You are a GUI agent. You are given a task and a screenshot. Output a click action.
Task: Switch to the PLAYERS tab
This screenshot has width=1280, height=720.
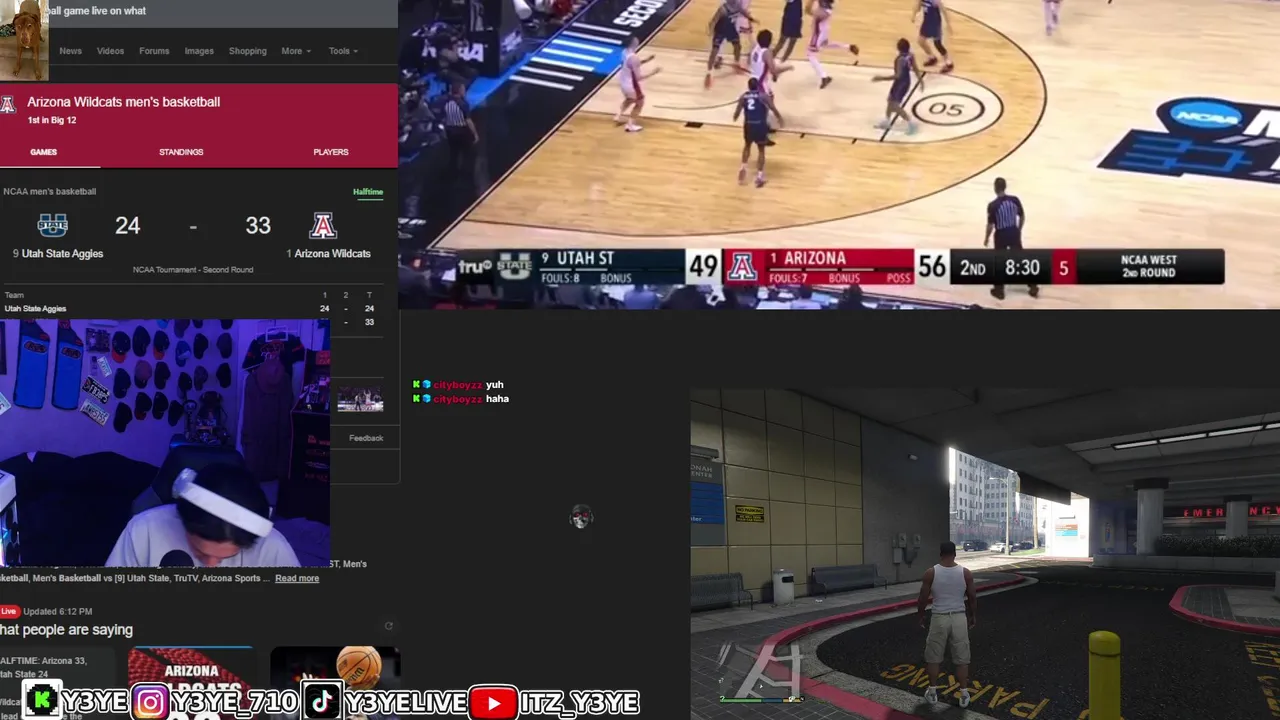(331, 152)
